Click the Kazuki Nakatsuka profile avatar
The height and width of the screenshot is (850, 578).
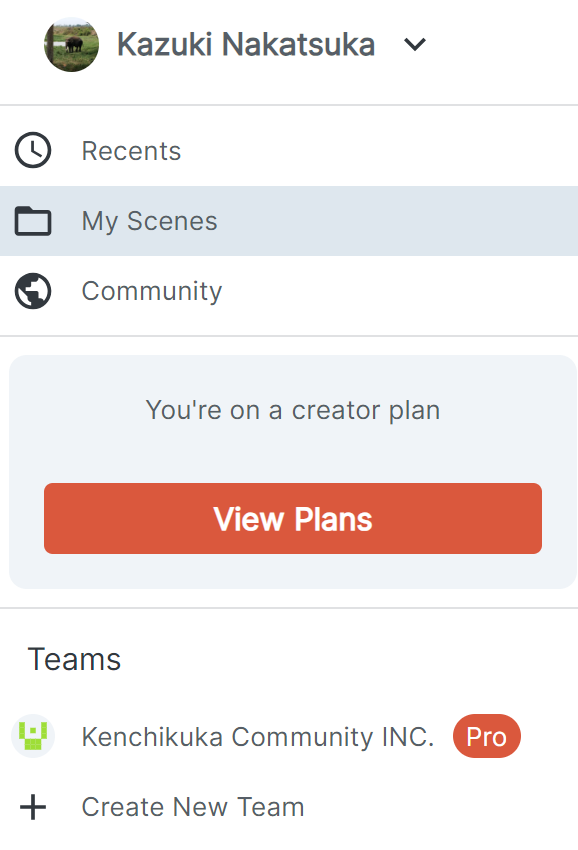[72, 44]
